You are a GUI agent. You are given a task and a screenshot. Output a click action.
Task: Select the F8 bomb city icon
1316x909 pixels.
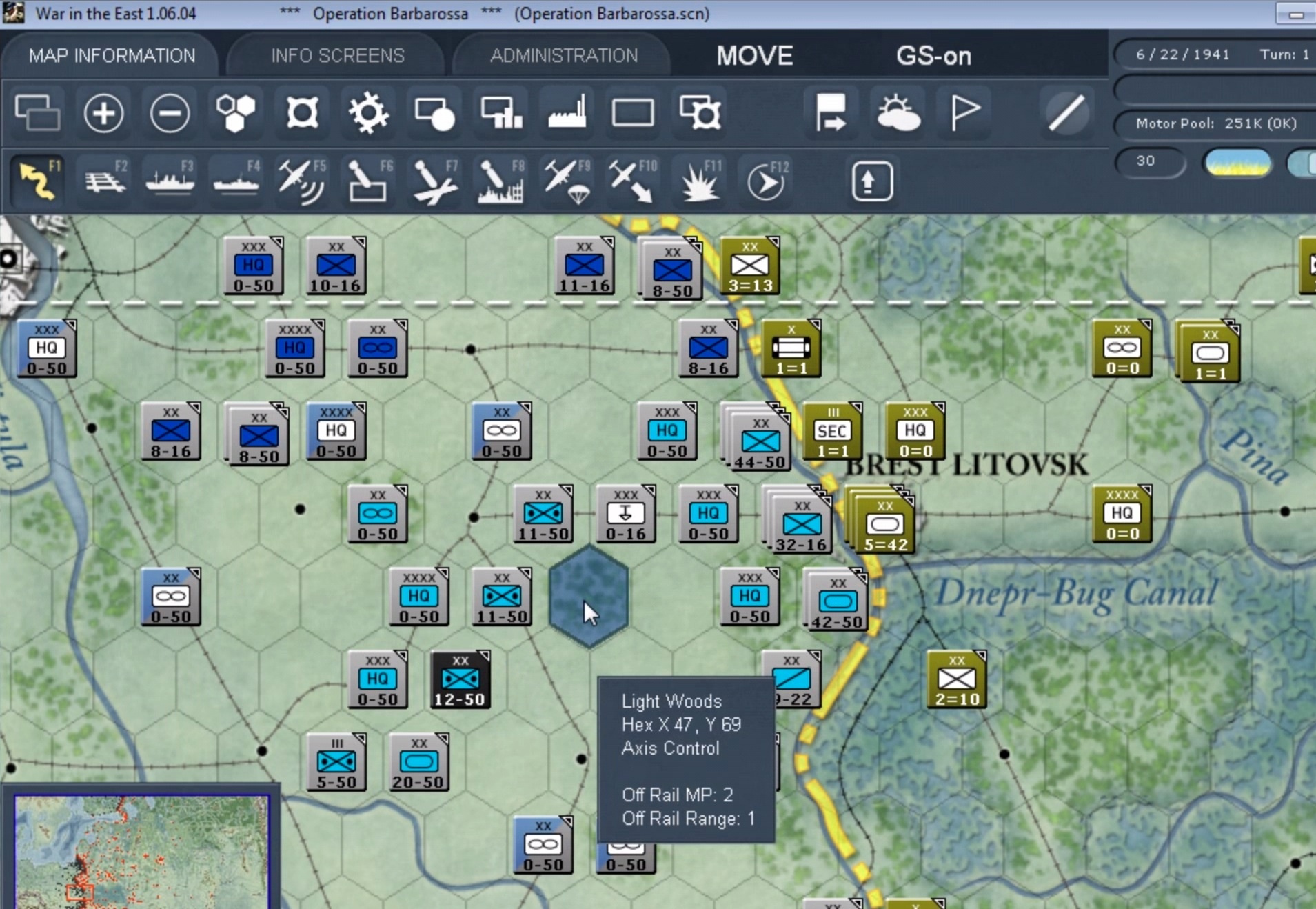coord(502,181)
